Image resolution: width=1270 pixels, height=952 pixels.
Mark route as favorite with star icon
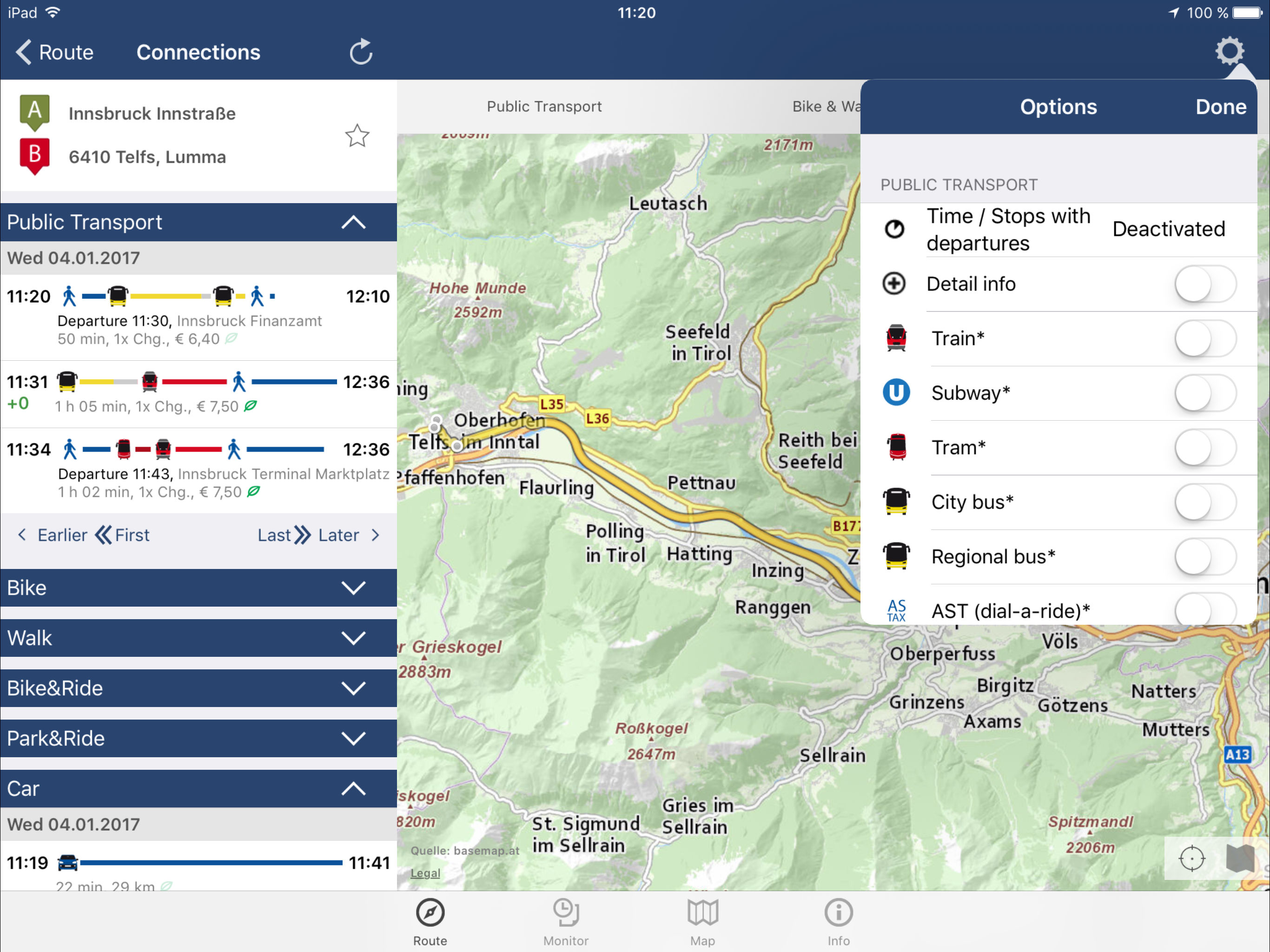click(x=357, y=136)
